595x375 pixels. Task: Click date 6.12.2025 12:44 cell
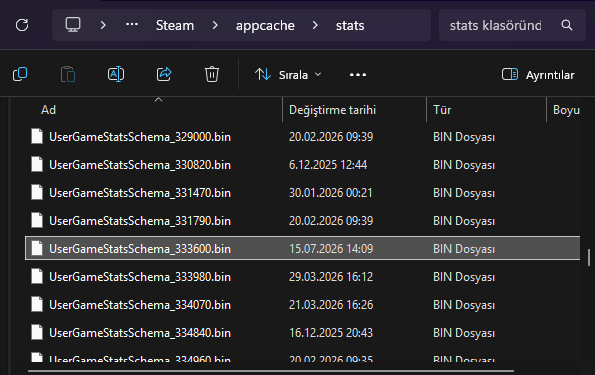(328, 165)
